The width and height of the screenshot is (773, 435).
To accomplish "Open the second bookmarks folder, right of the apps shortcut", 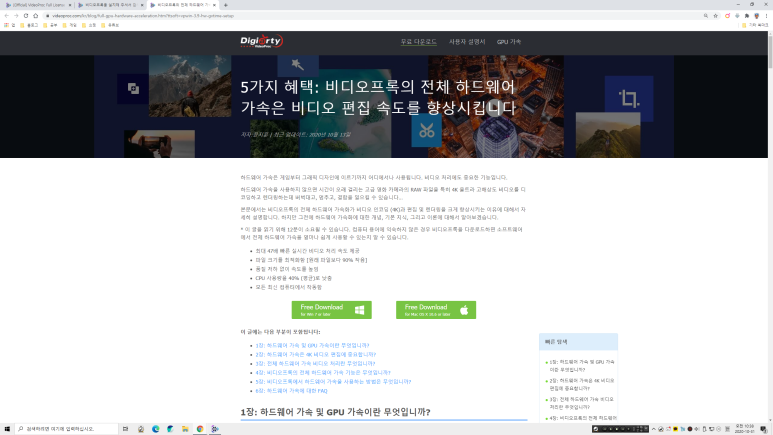I will 50,25.
